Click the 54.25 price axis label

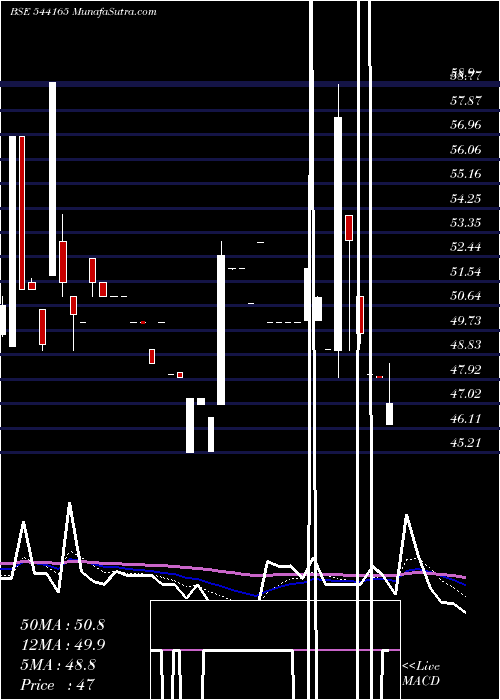(x=466, y=198)
